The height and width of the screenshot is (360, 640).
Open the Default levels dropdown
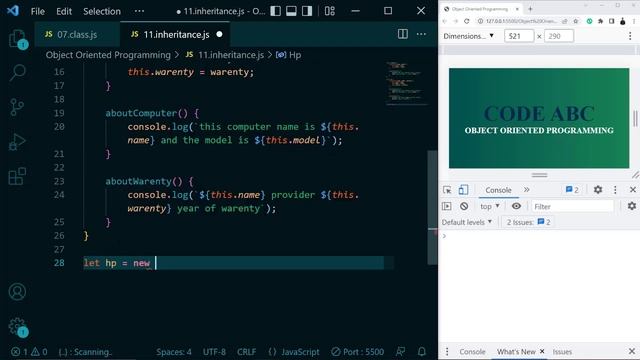click(467, 222)
